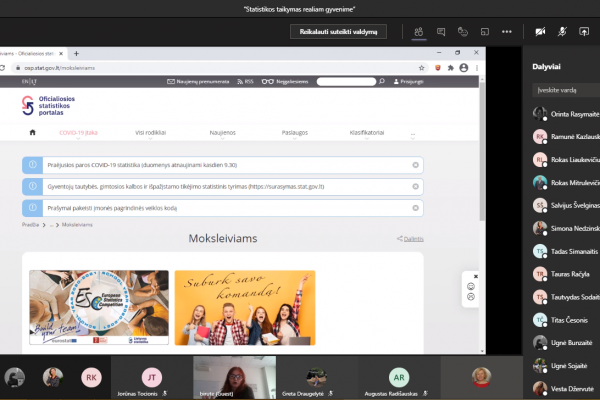The height and width of the screenshot is (400, 600).
Task: Open the reactions and raise hand icon
Action: [463, 32]
